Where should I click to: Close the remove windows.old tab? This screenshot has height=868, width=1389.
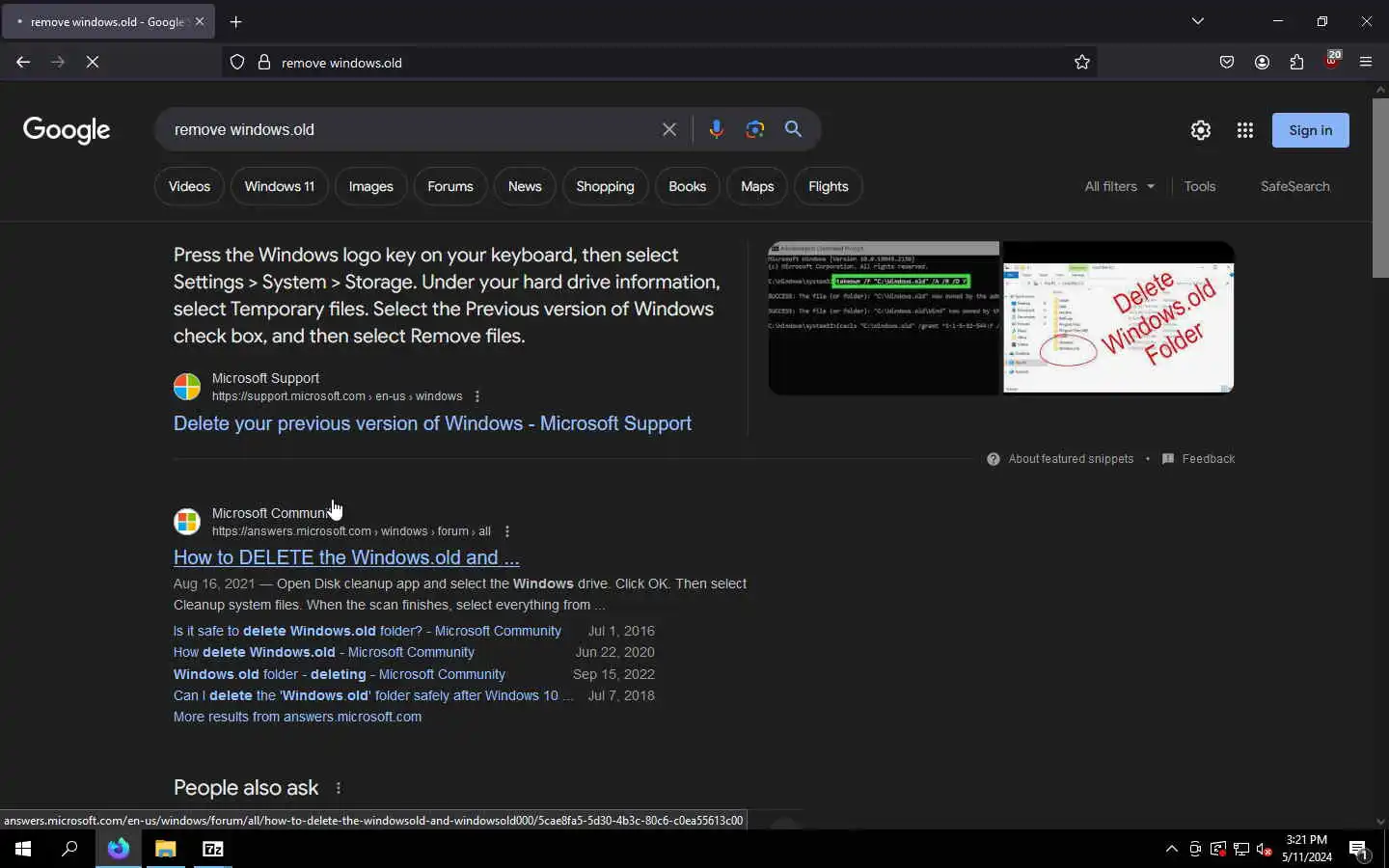click(x=200, y=21)
